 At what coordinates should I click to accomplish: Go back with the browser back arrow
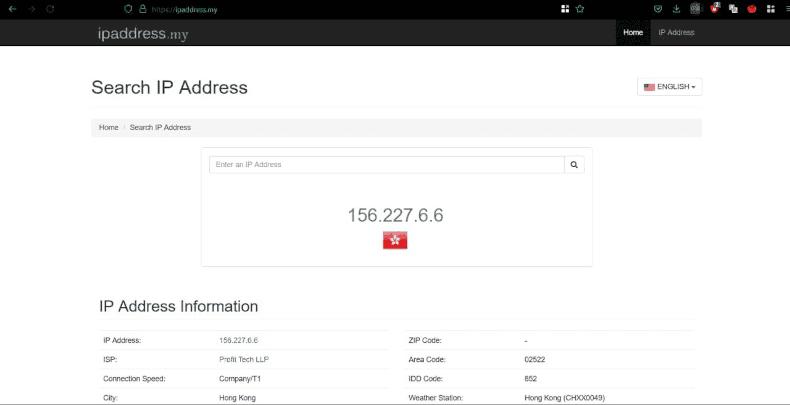coord(13,9)
